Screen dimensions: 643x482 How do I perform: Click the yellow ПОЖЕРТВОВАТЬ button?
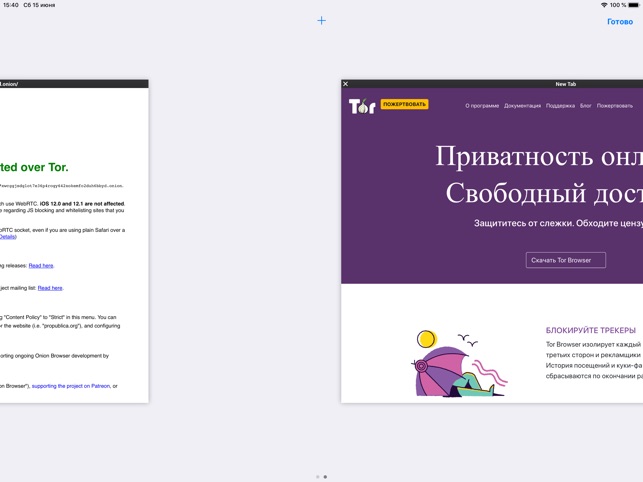[404, 104]
